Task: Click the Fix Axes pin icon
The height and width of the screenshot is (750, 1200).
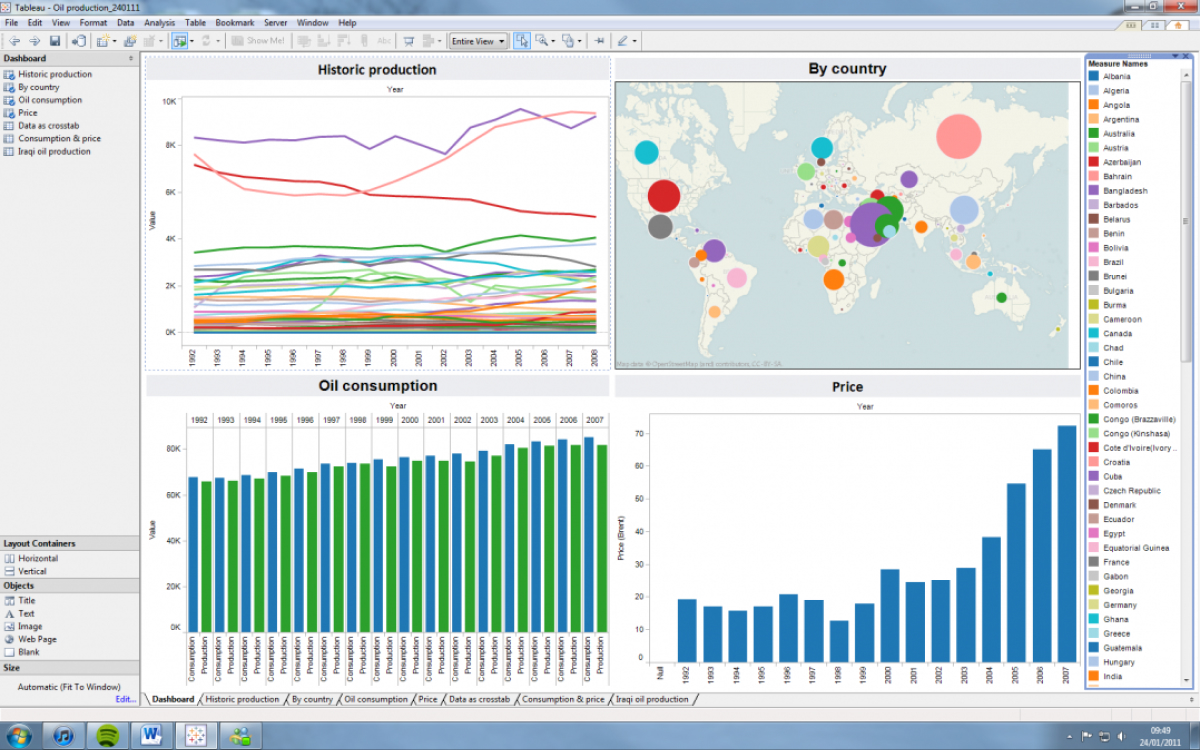Action: [599, 41]
